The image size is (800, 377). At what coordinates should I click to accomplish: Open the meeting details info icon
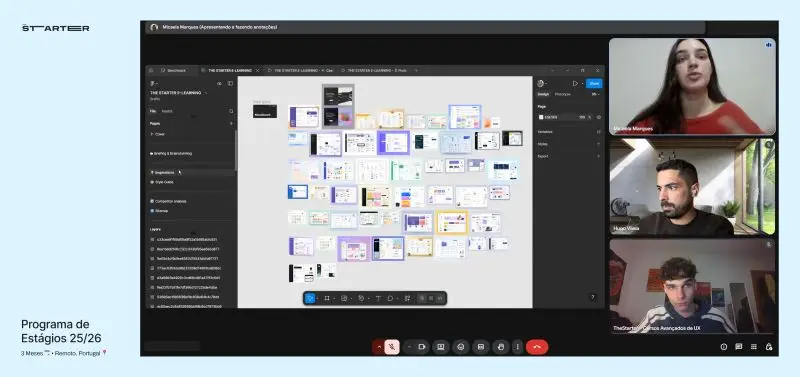pyautogui.click(x=723, y=347)
